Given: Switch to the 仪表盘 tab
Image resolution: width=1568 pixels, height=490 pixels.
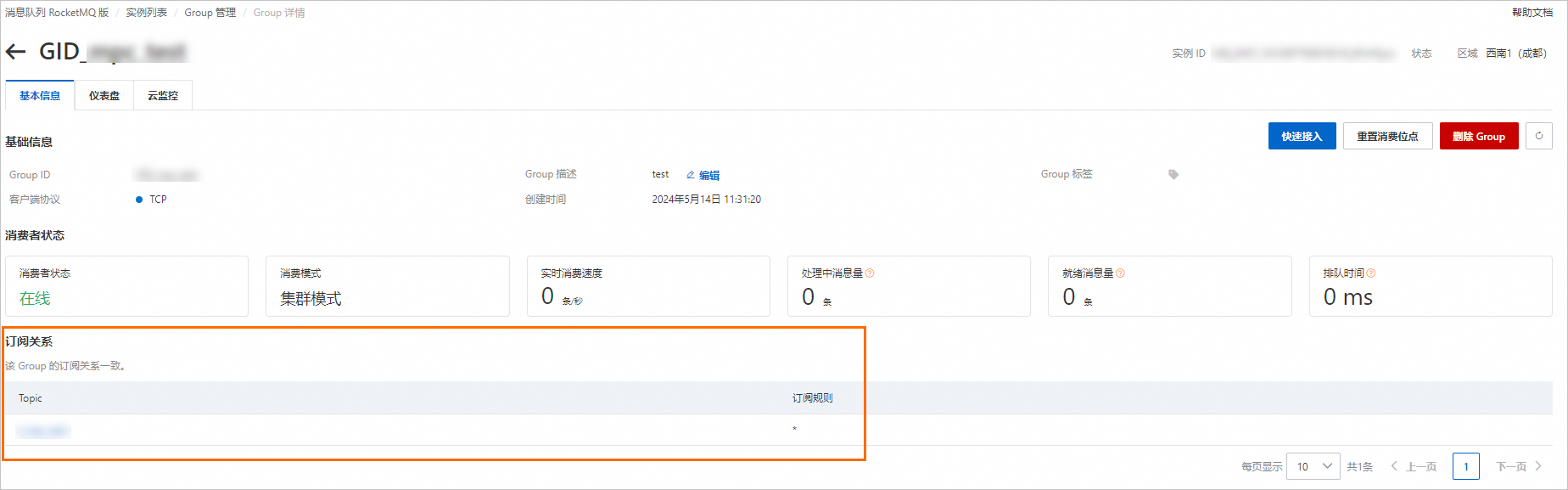Looking at the screenshot, I should pos(104,95).
